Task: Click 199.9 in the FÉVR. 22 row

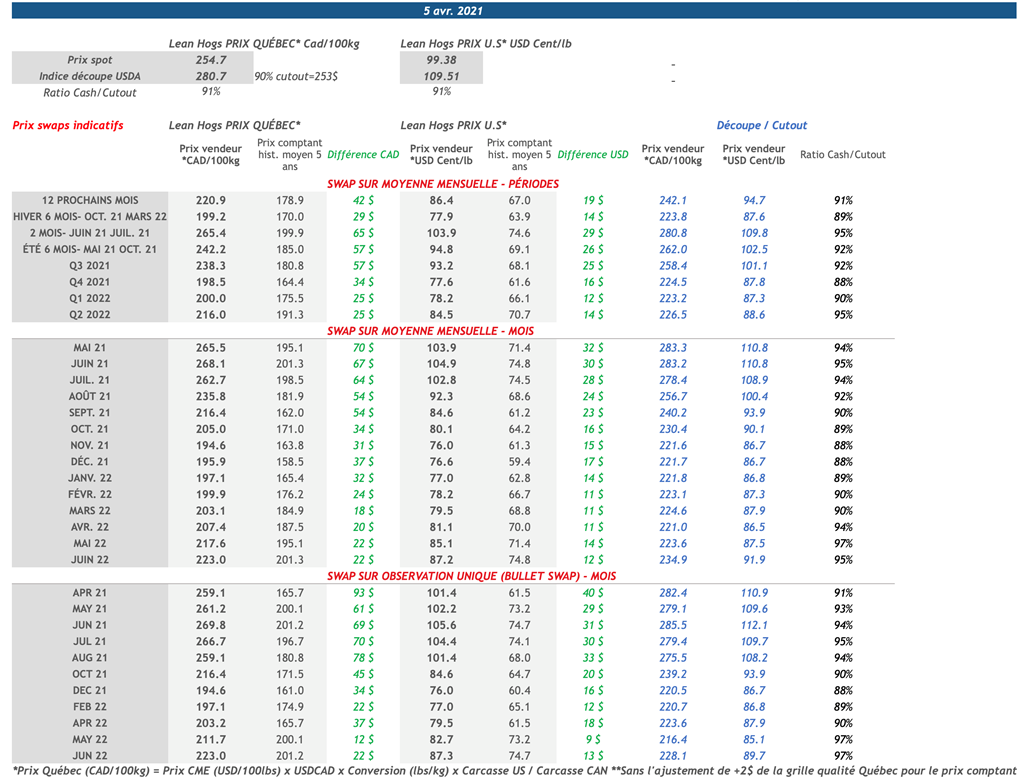Action: [x=210, y=494]
